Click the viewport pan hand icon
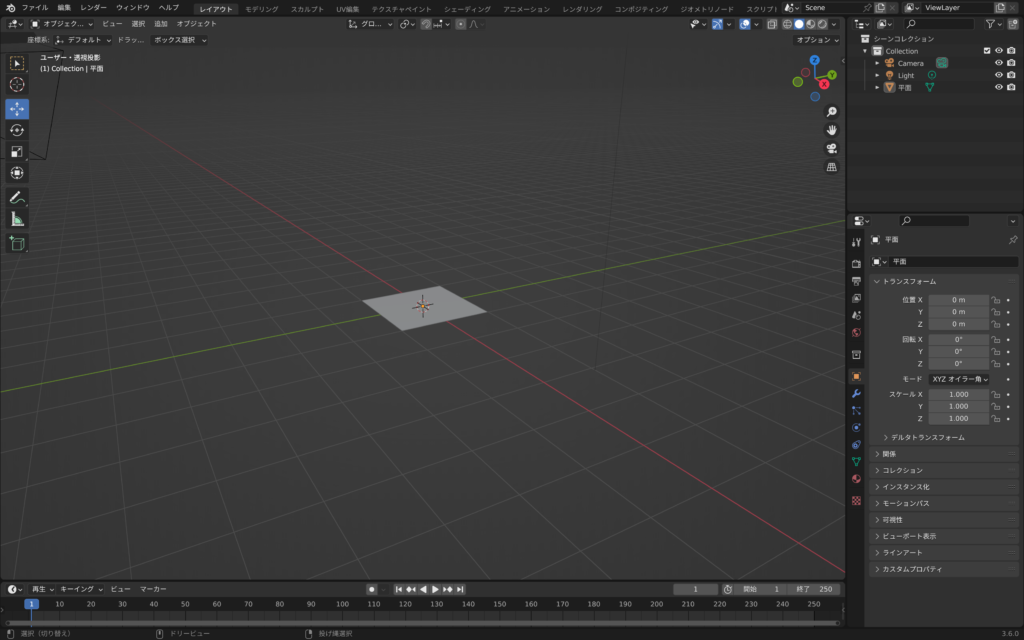The width and height of the screenshot is (1024, 640). [x=831, y=130]
